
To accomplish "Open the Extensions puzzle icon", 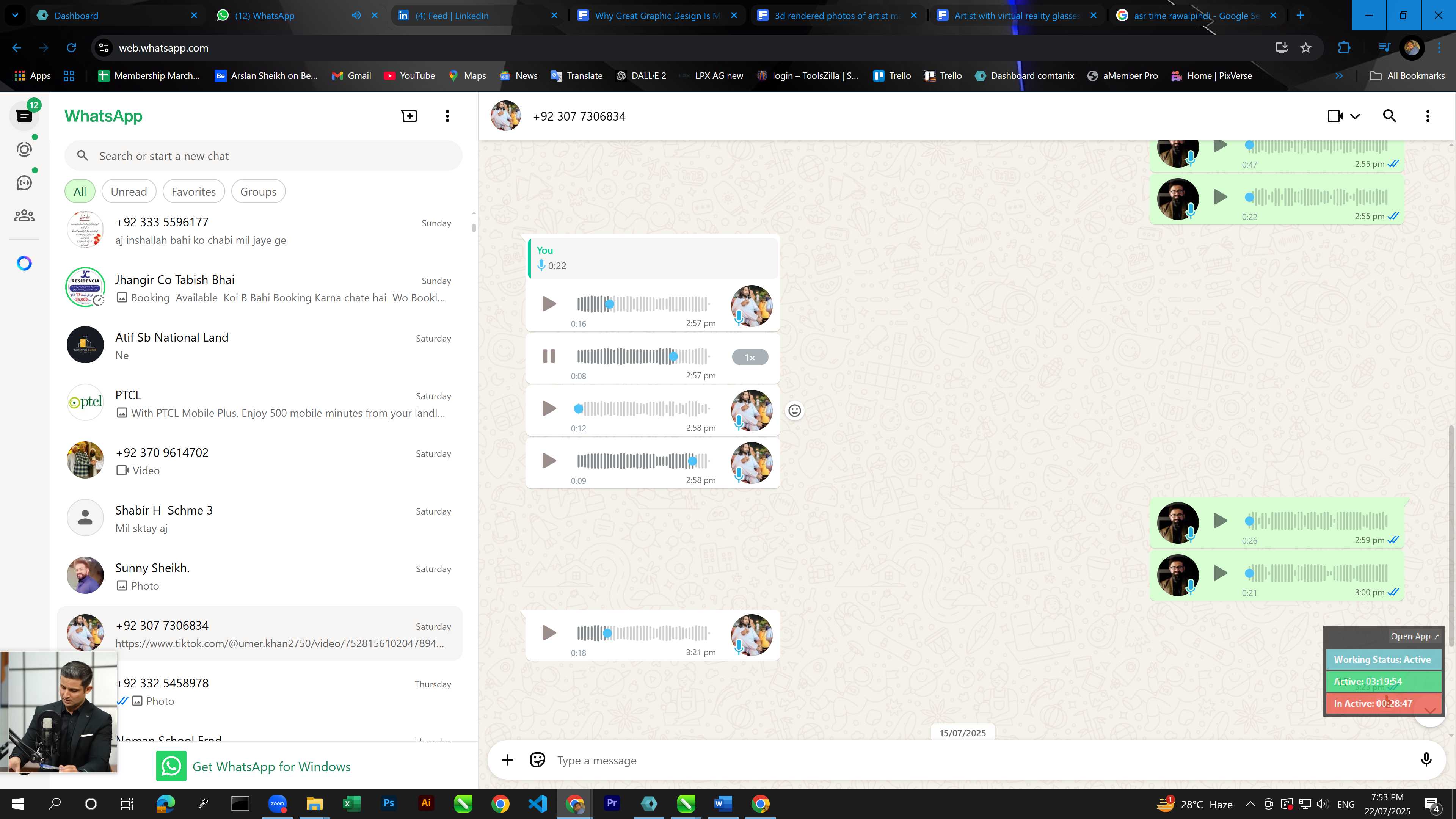I will point(1344,48).
